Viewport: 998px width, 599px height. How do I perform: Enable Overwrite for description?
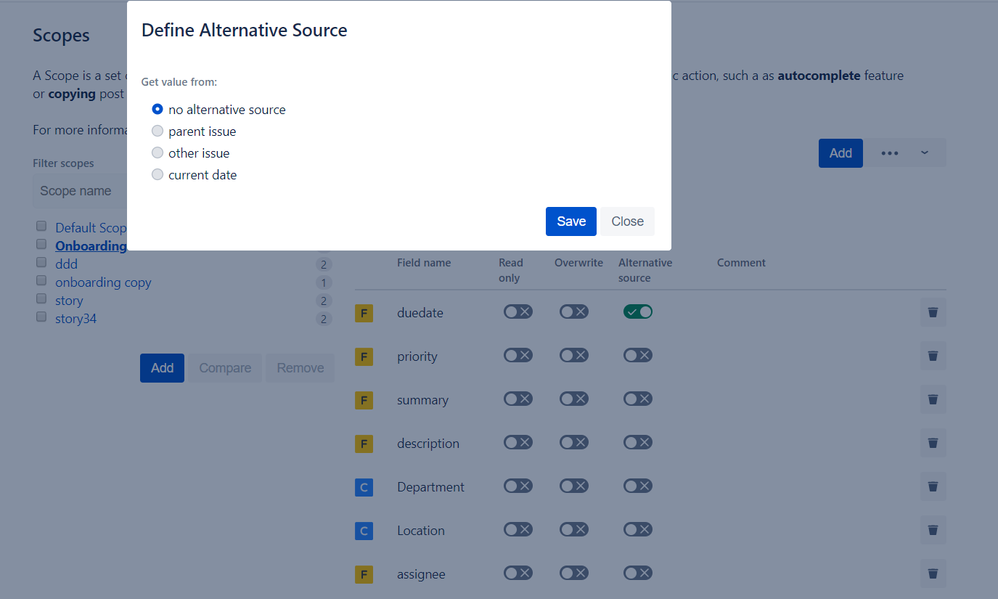coord(574,442)
